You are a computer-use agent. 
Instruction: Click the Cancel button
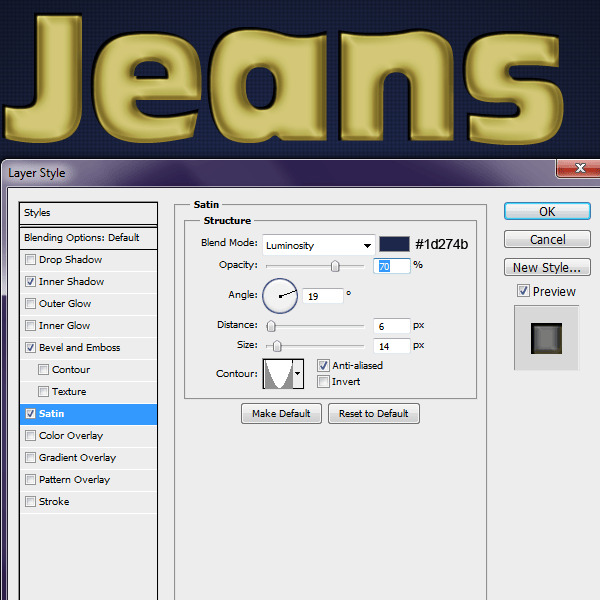point(547,240)
